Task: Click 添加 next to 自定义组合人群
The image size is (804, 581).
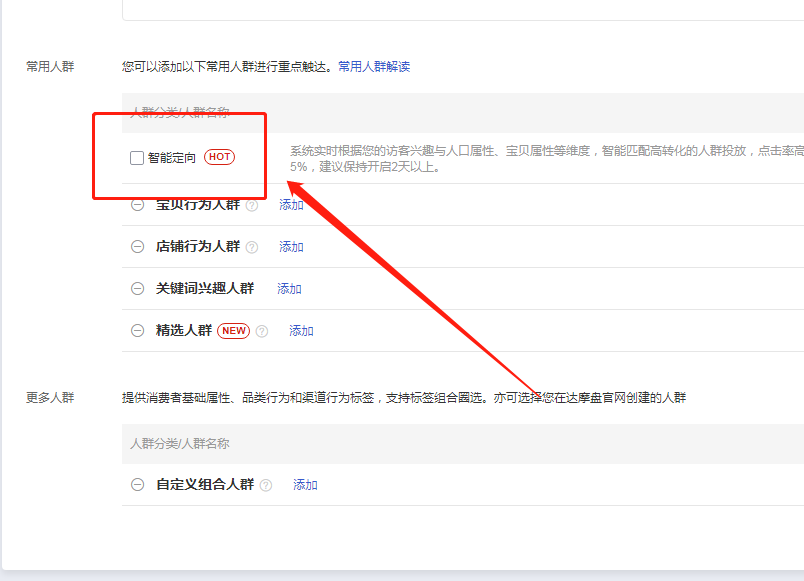Action: [x=305, y=485]
